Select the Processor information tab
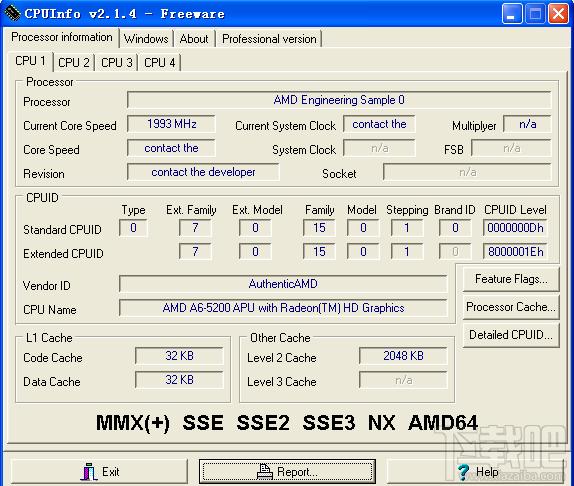 (62, 37)
